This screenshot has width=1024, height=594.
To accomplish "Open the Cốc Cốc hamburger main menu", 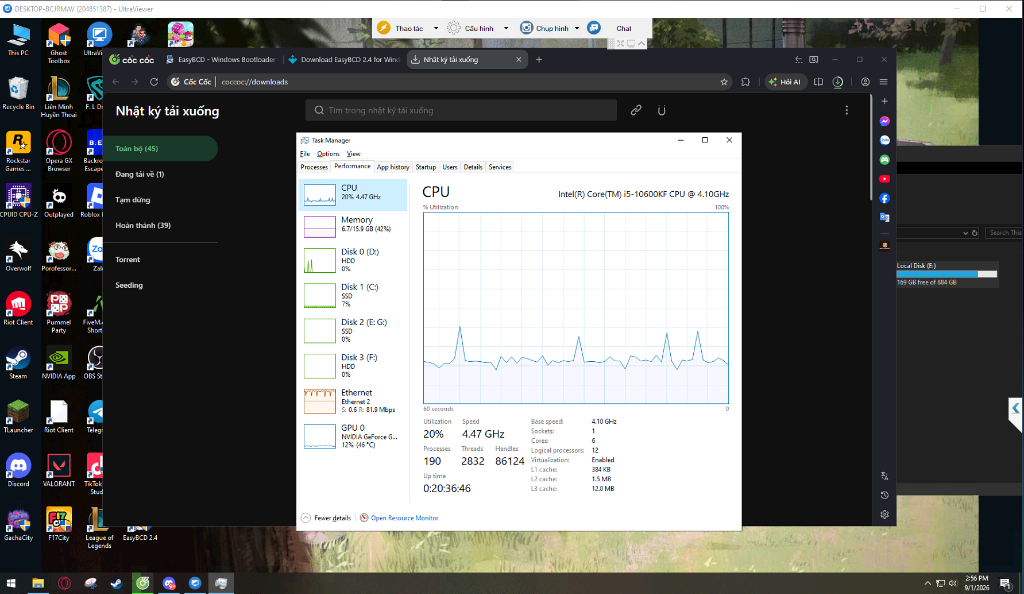I will 884,82.
